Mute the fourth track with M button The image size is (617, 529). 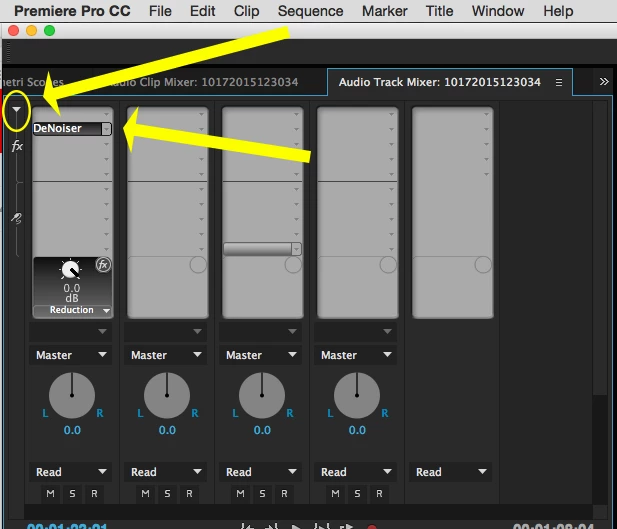335,493
